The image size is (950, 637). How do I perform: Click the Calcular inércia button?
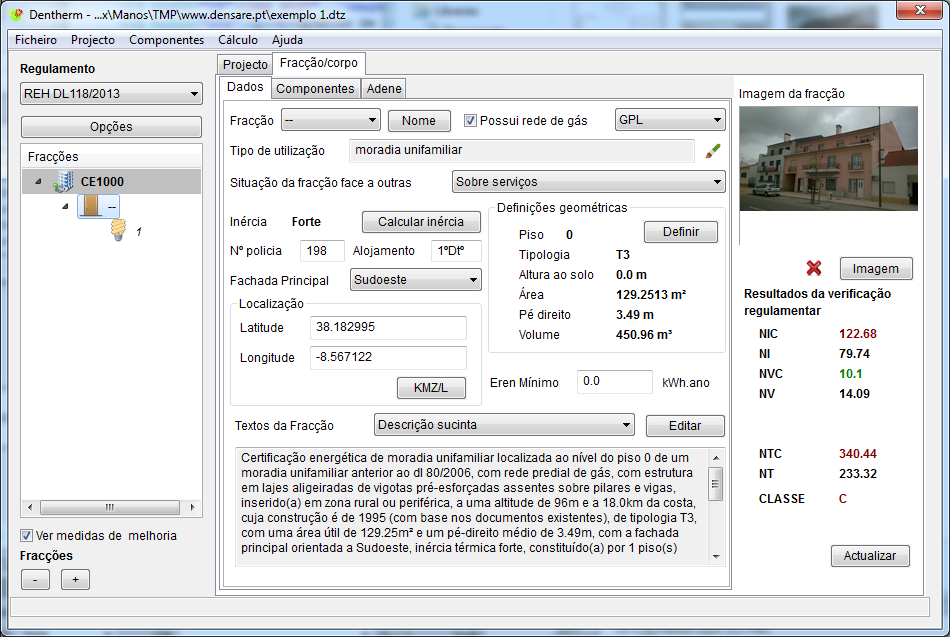(x=421, y=221)
